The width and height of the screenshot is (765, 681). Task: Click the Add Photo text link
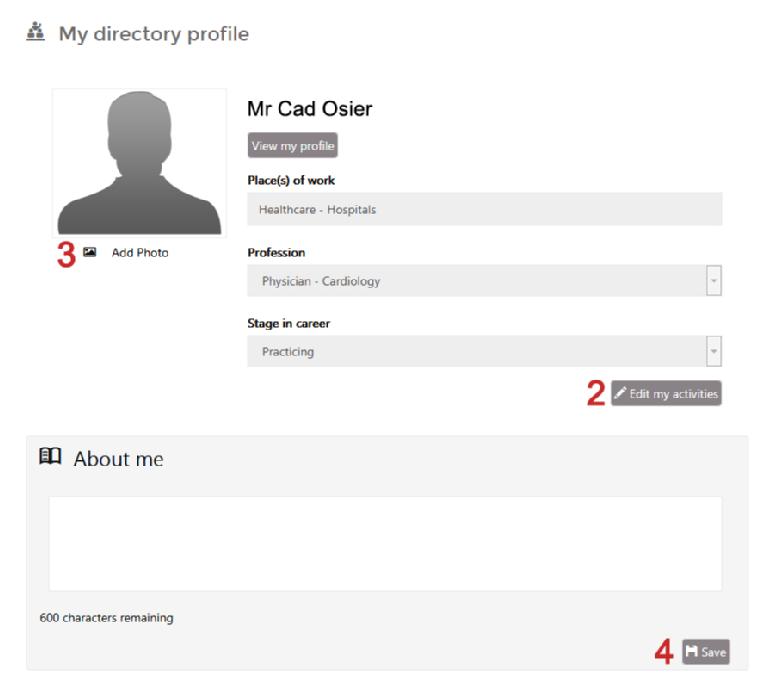tap(140, 253)
